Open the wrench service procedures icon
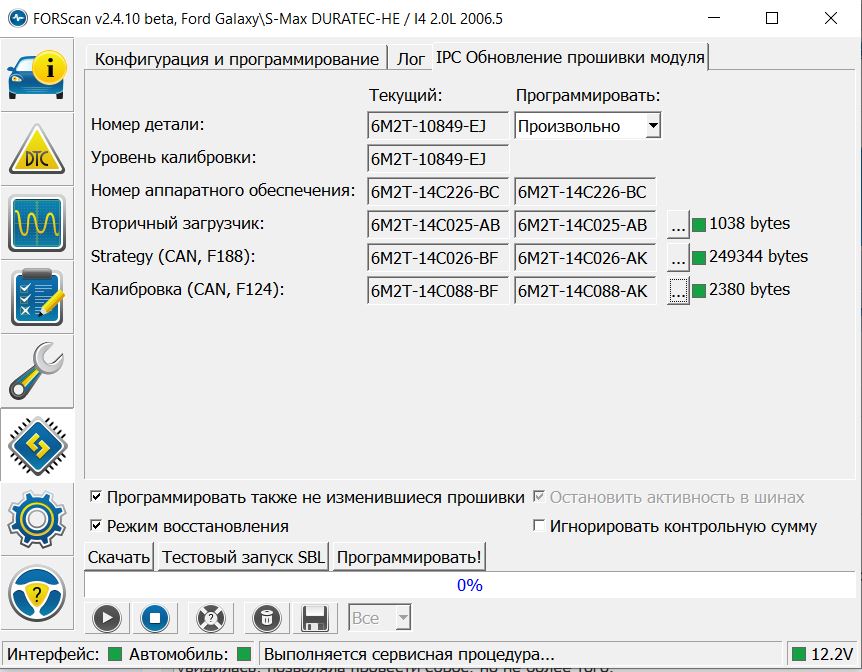This screenshot has width=862, height=672. [x=37, y=371]
